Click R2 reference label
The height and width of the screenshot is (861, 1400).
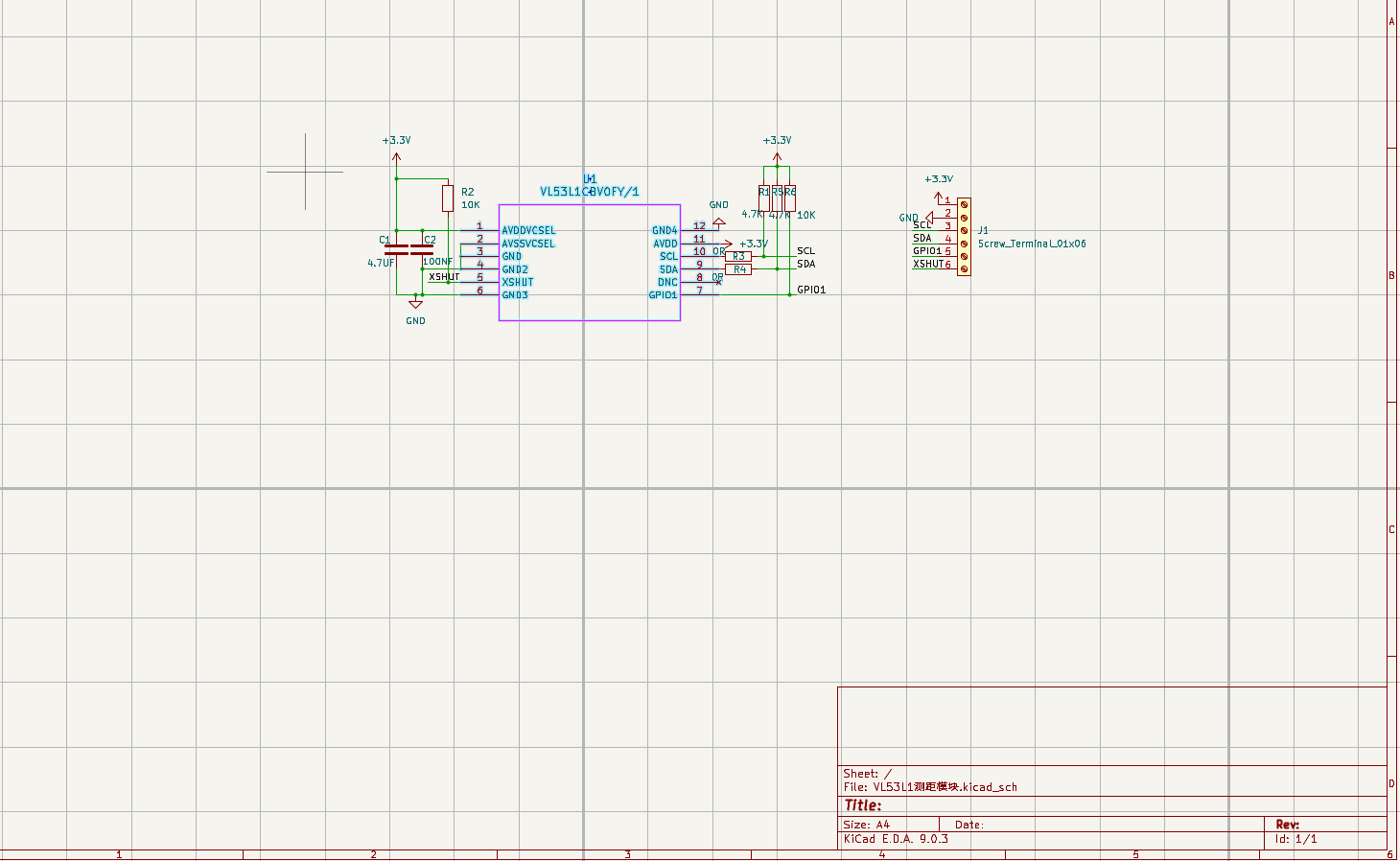pyautogui.click(x=467, y=192)
